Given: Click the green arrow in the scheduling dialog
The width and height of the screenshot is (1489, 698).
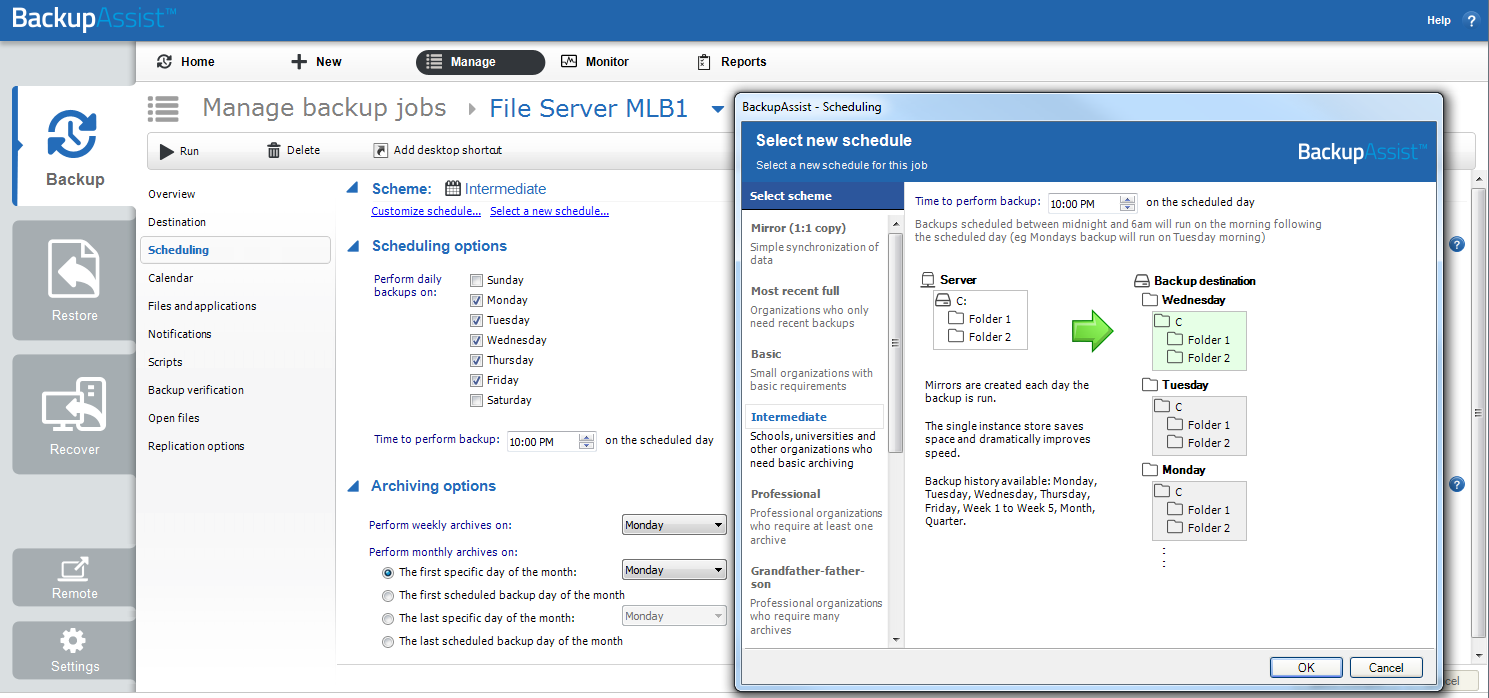Looking at the screenshot, I should point(1092,330).
